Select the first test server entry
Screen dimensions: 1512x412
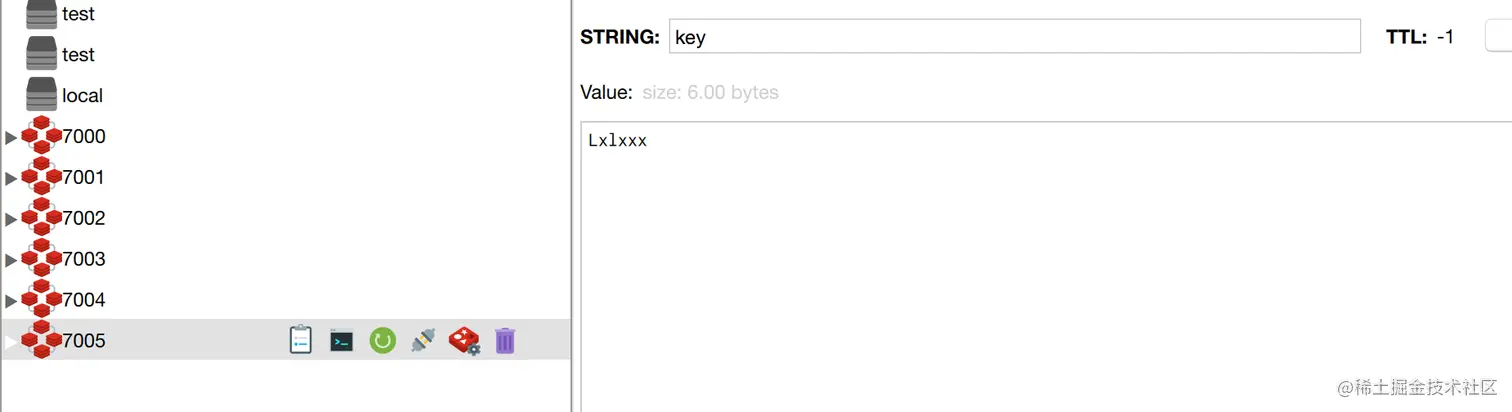[78, 14]
